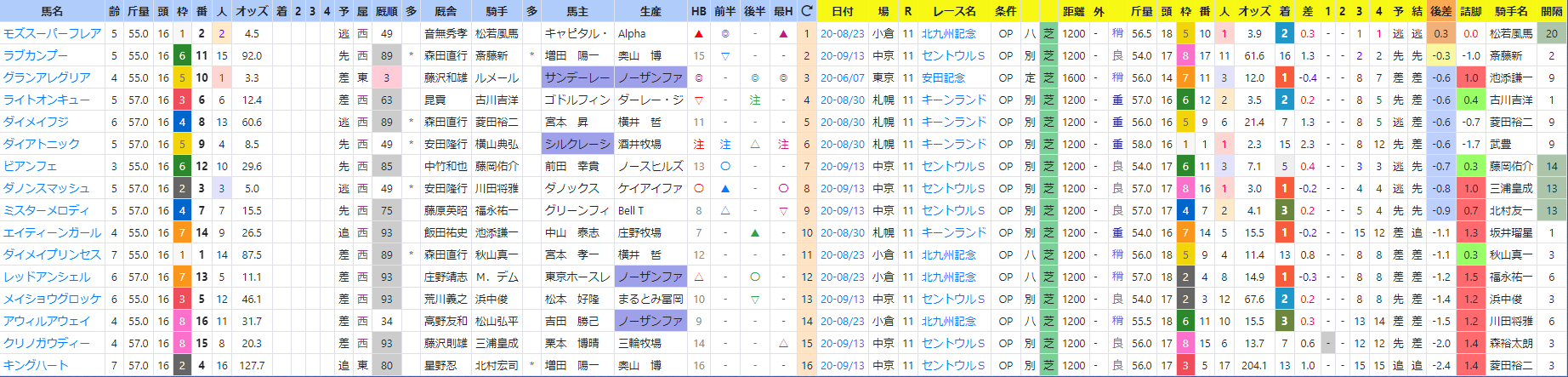
Task: Open the モズスーパーフレア horse link
Action: click(x=52, y=34)
